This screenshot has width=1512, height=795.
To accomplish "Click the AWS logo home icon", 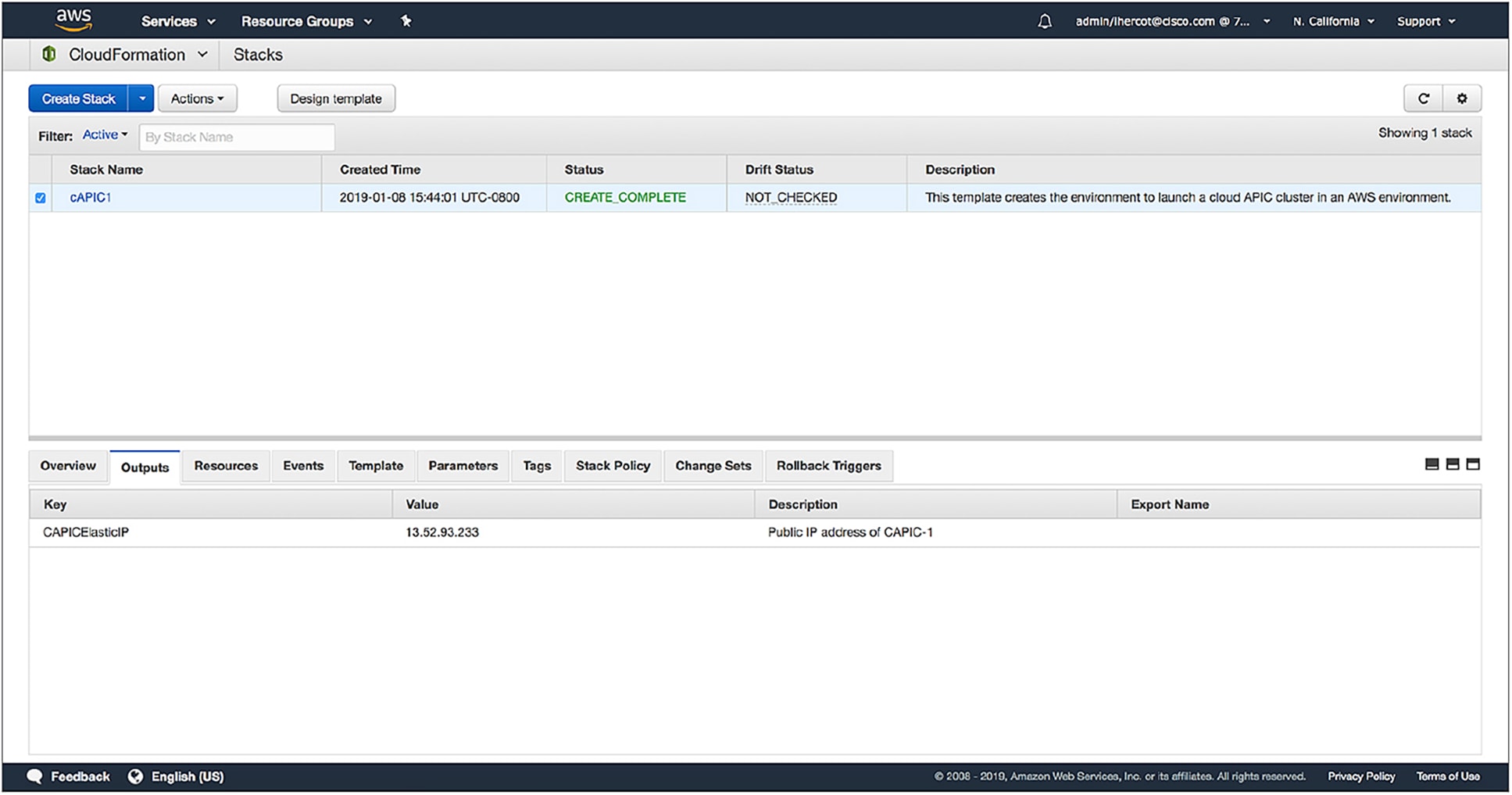I will click(x=73, y=20).
